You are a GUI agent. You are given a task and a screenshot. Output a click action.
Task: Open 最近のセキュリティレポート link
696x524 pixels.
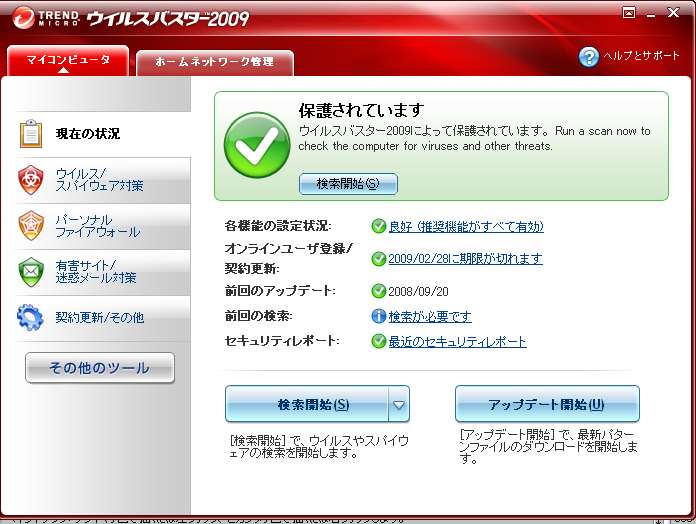457,342
